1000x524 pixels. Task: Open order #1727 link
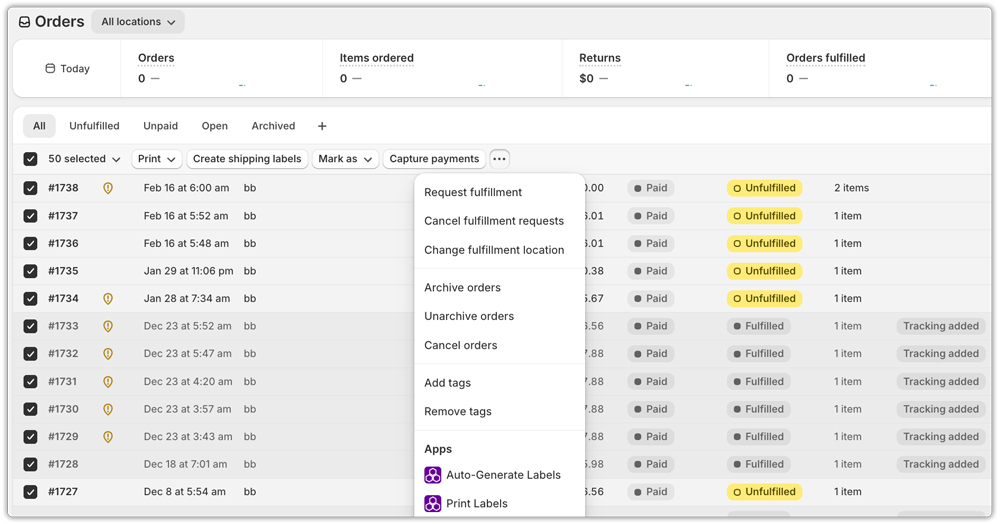(x=62, y=491)
